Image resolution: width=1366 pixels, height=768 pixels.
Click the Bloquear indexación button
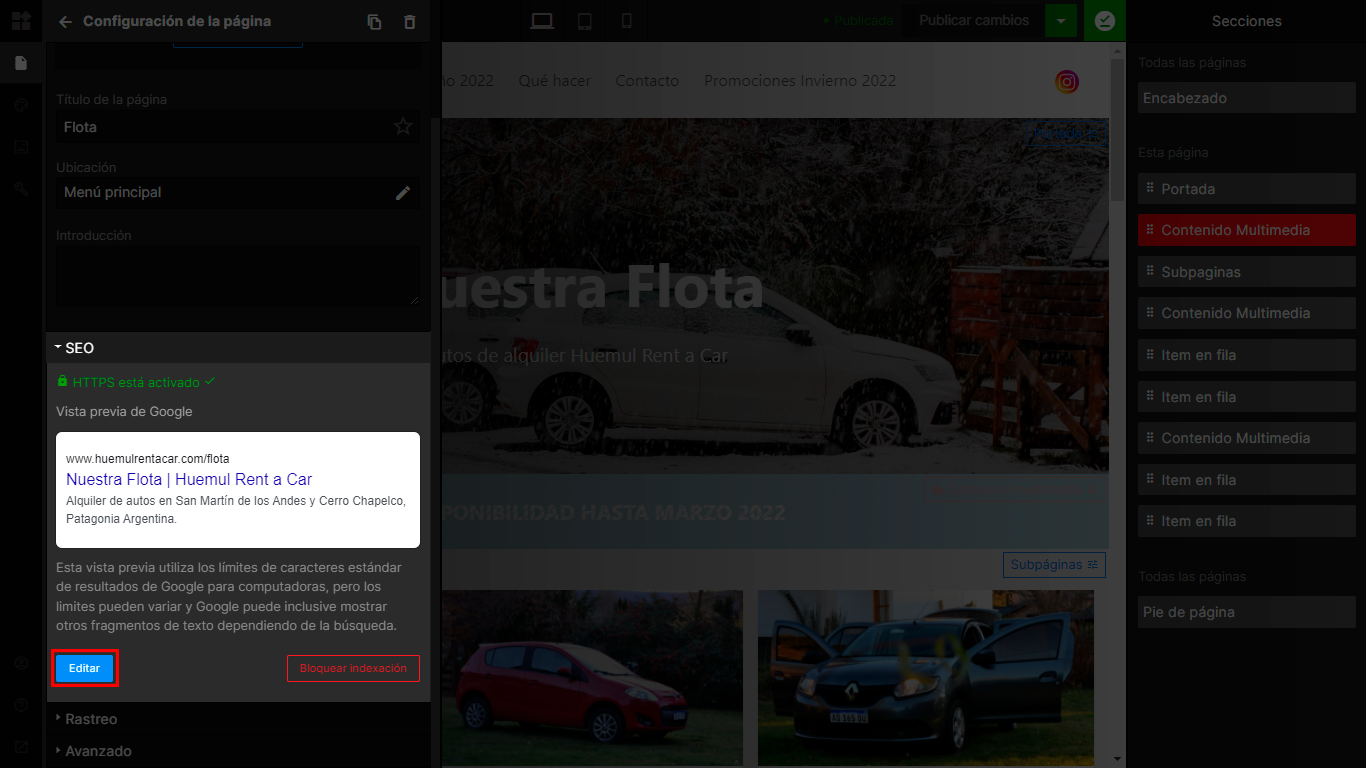click(353, 668)
